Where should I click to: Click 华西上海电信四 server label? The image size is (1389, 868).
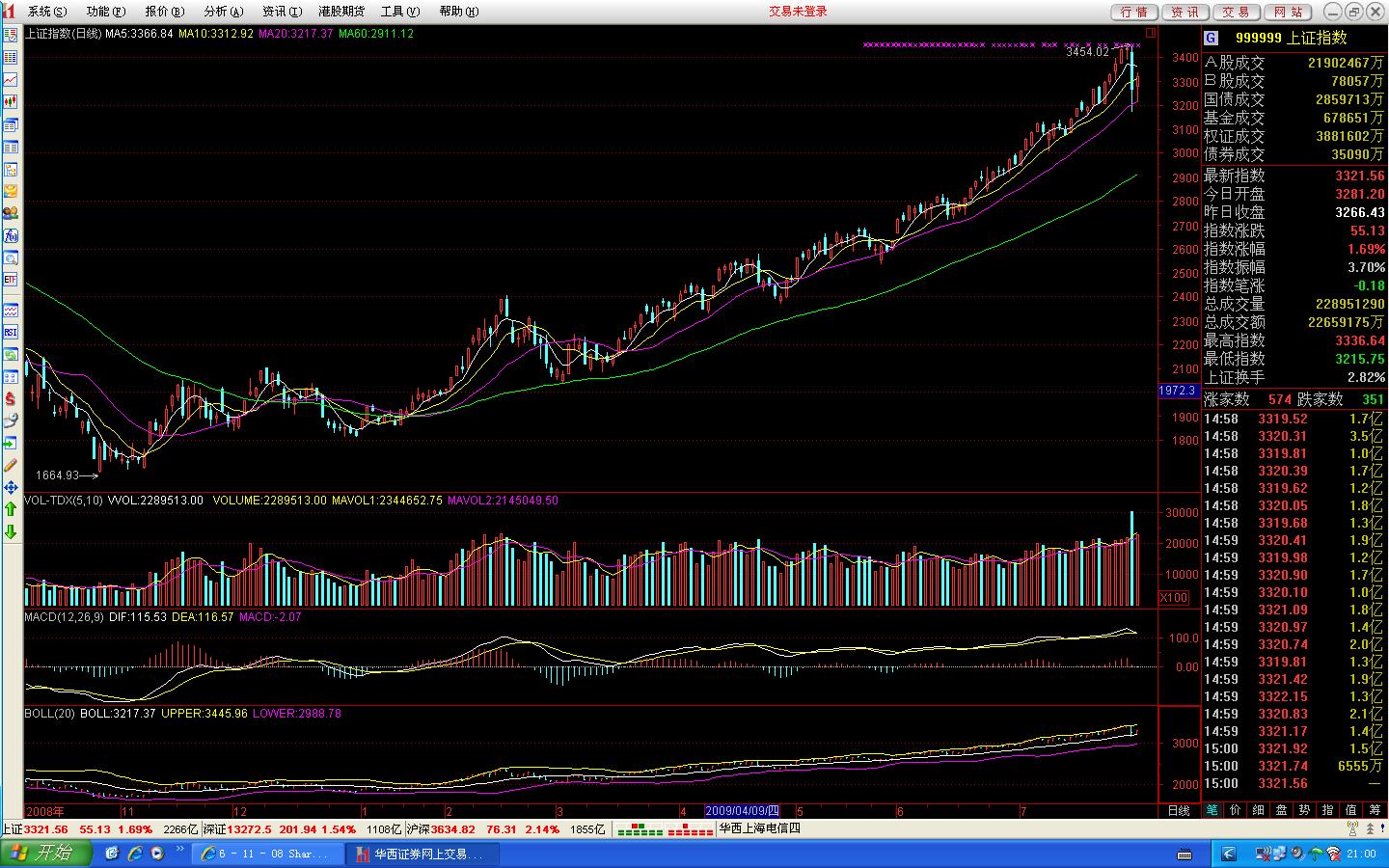pos(759,828)
